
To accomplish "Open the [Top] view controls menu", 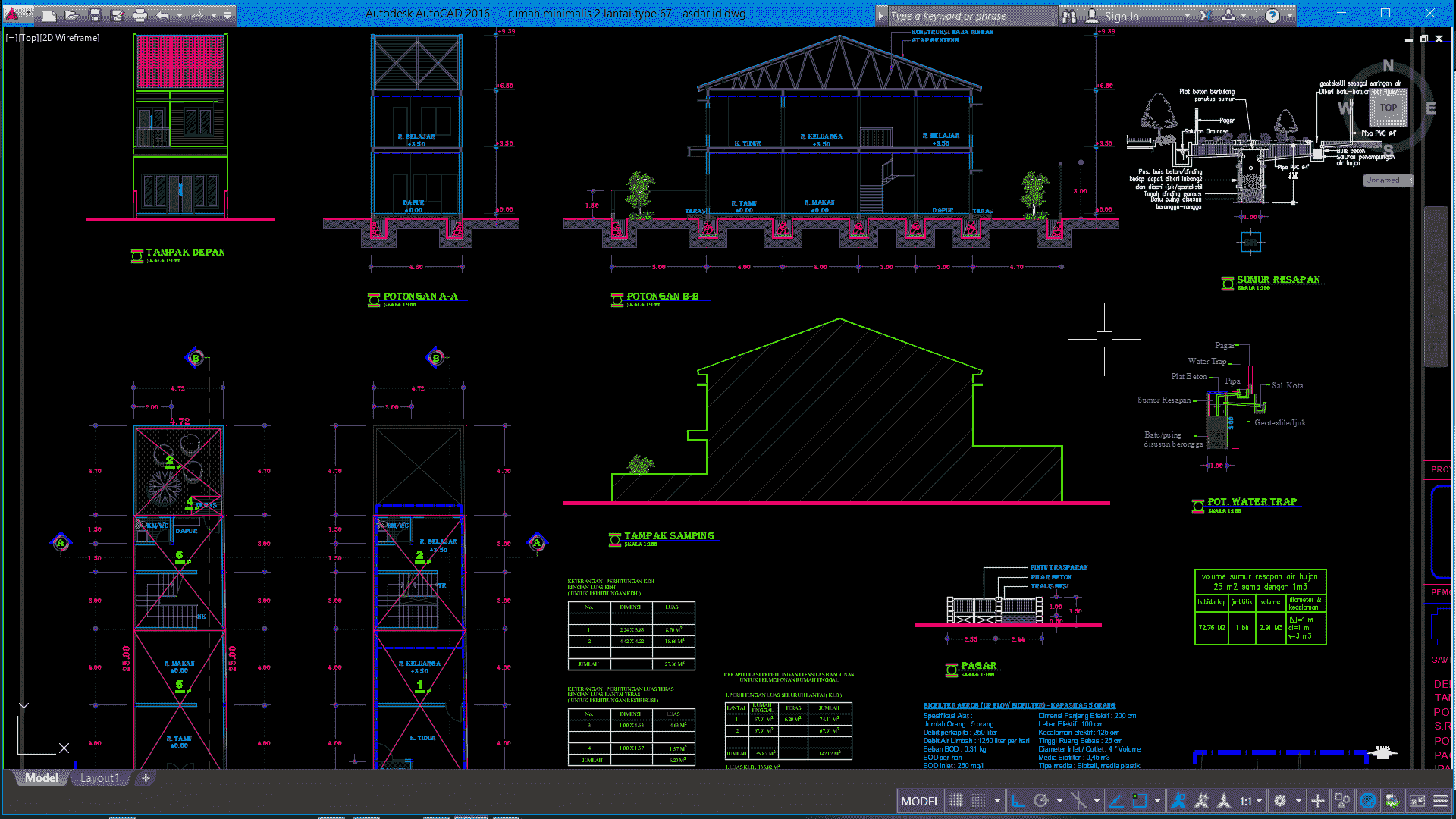I will click(29, 38).
